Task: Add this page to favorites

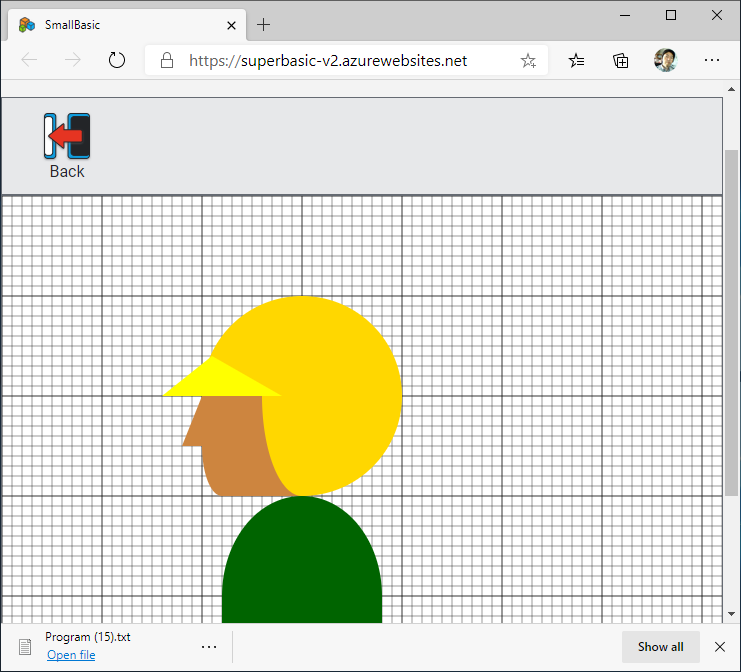Action: point(528,60)
